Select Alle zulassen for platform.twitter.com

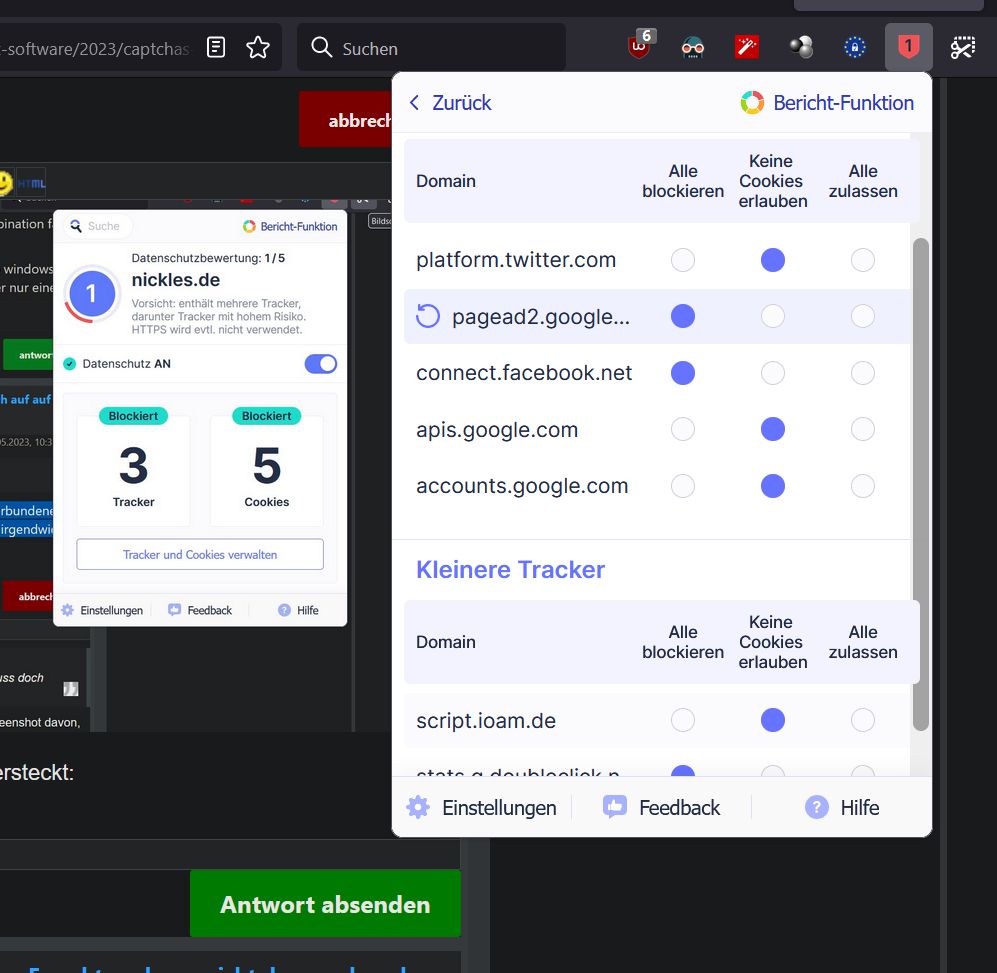863,260
